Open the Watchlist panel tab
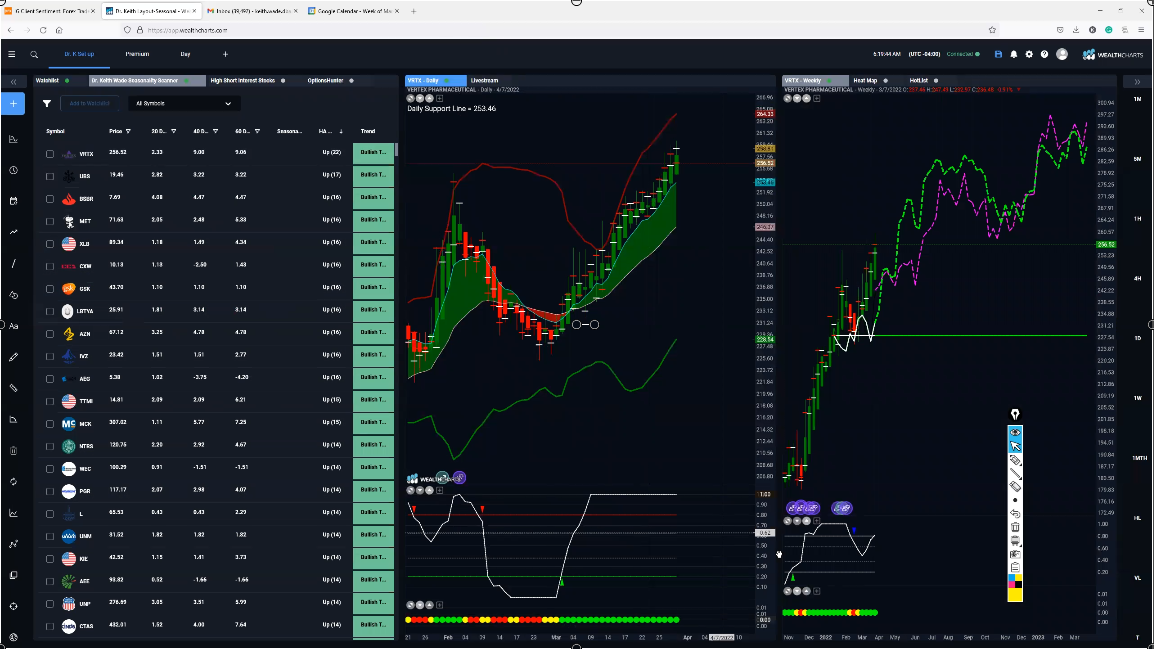Image resolution: width=1154 pixels, height=649 pixels. (x=47, y=81)
